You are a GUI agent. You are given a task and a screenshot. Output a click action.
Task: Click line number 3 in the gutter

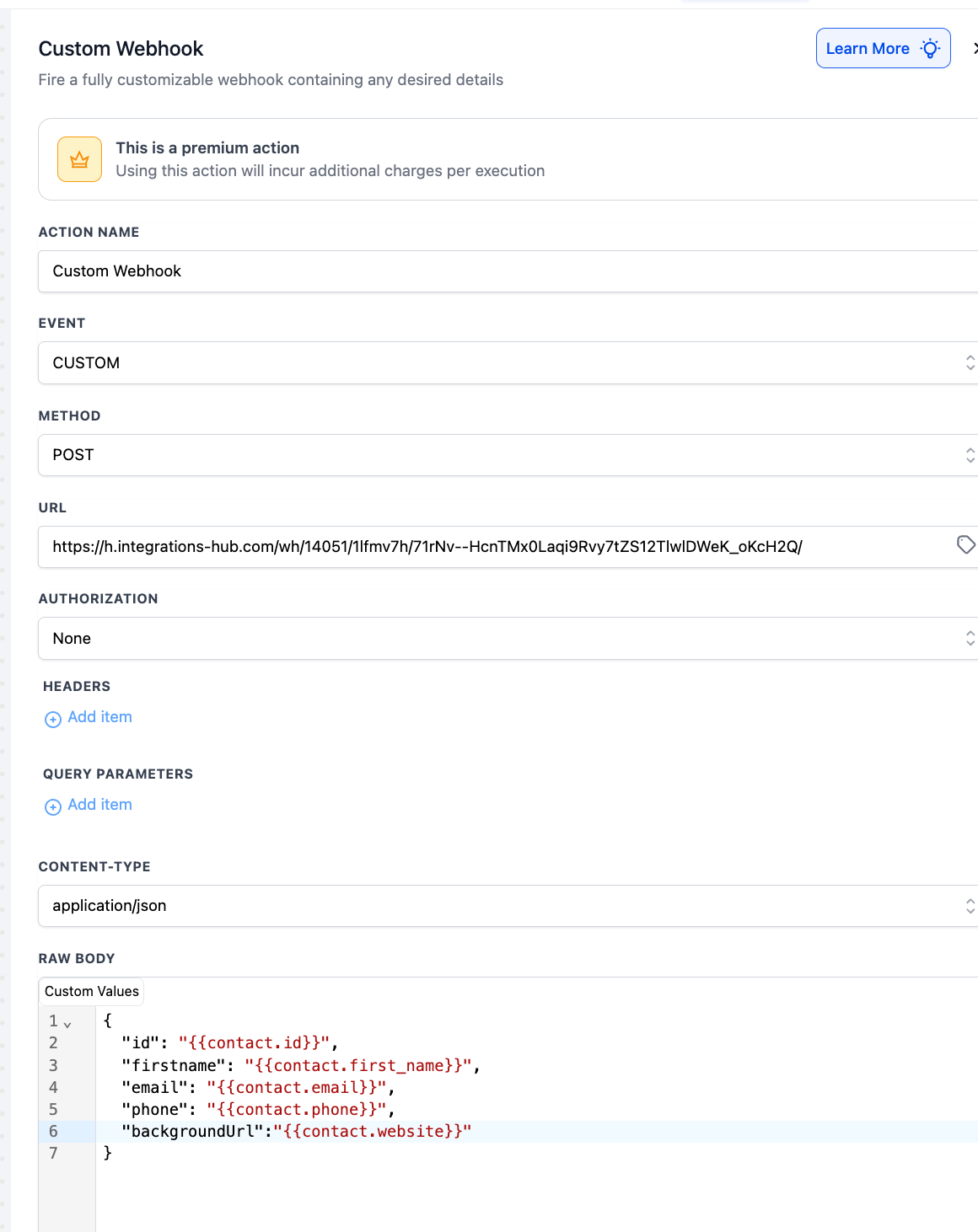pos(53,1066)
